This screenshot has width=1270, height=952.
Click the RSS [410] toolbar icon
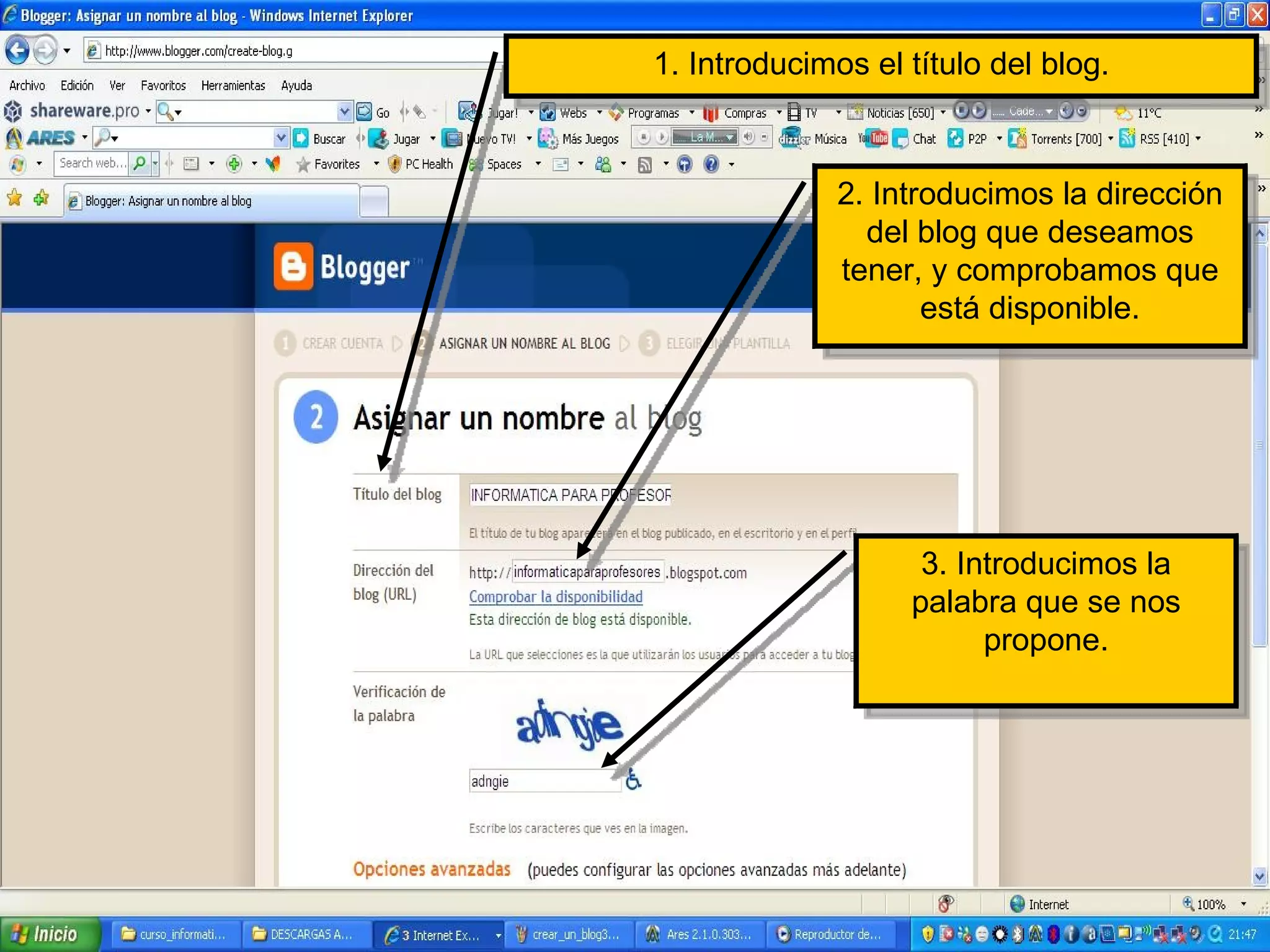click(1127, 138)
